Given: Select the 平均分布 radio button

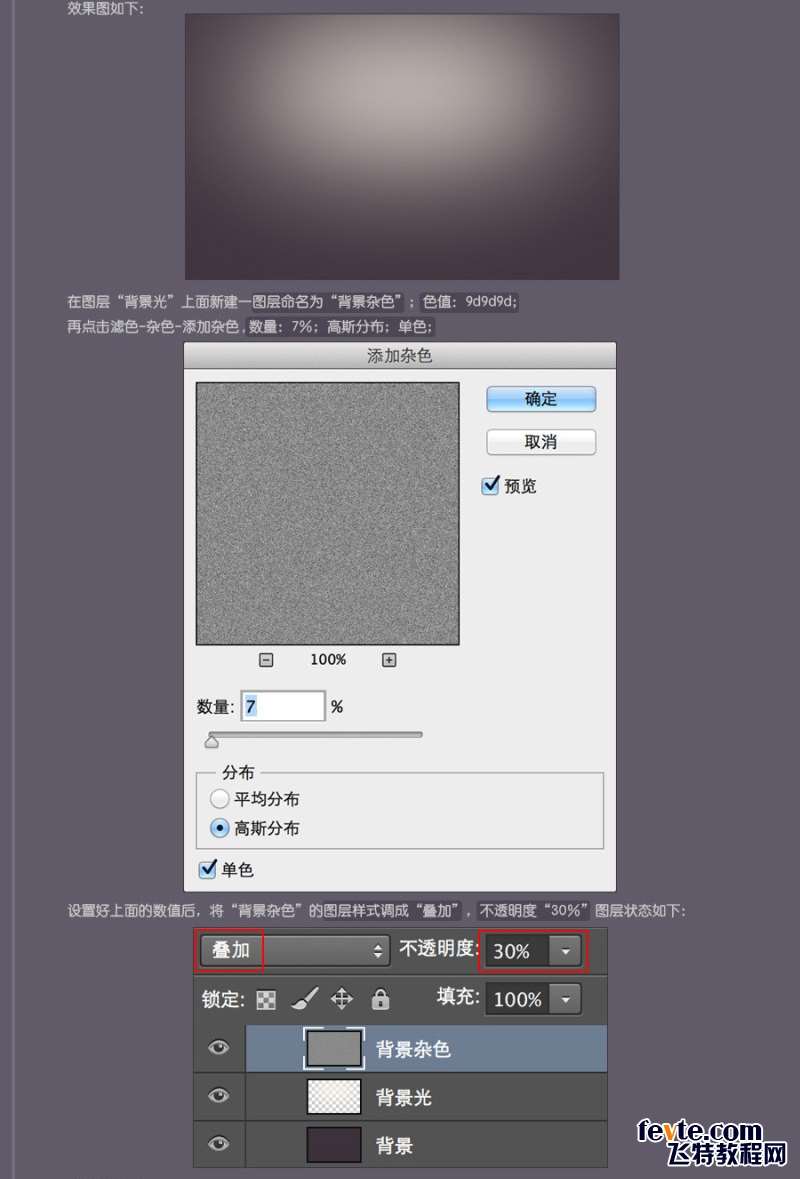Looking at the screenshot, I should (x=219, y=799).
